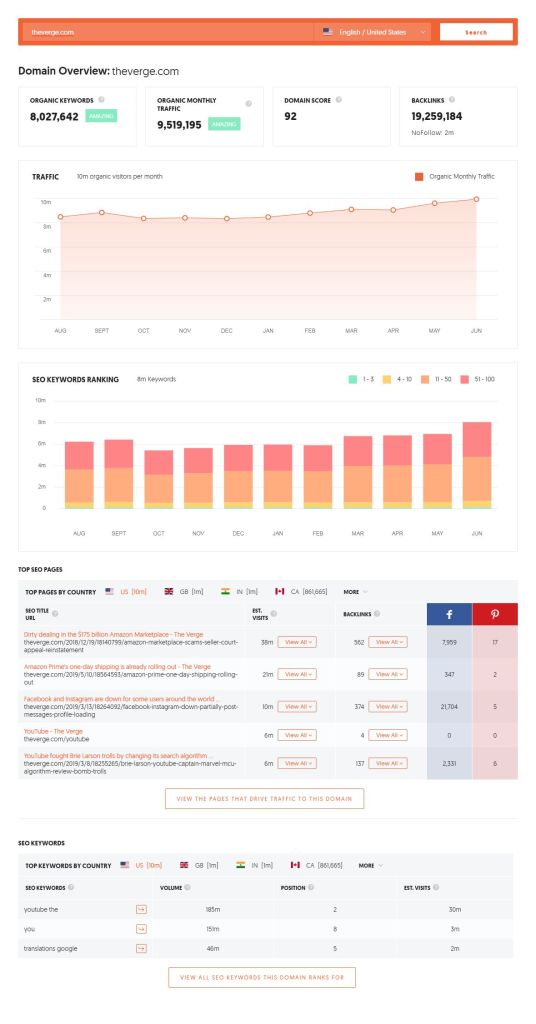This screenshot has height=1024, width=536.
Task: Click the help icon beside Position column header
Action: click(x=311, y=888)
